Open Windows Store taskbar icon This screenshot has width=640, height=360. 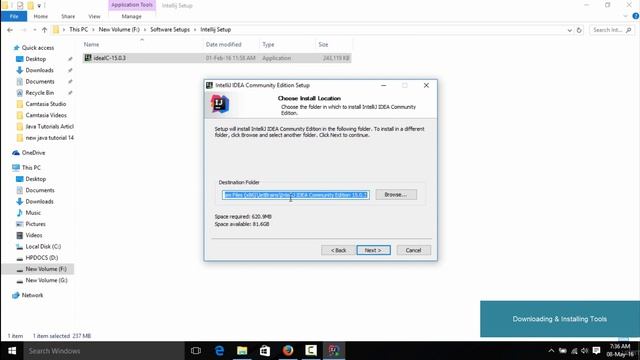pos(265,351)
